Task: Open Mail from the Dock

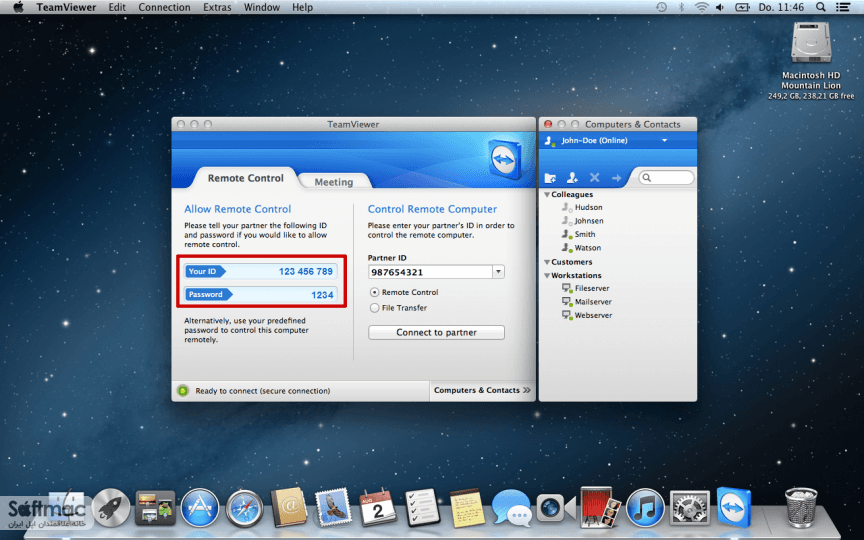Action: click(333, 507)
